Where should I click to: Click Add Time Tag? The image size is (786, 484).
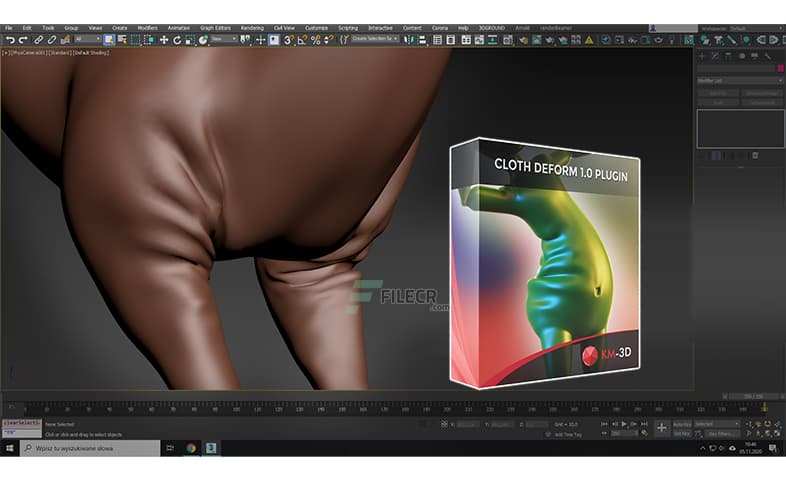coord(567,435)
